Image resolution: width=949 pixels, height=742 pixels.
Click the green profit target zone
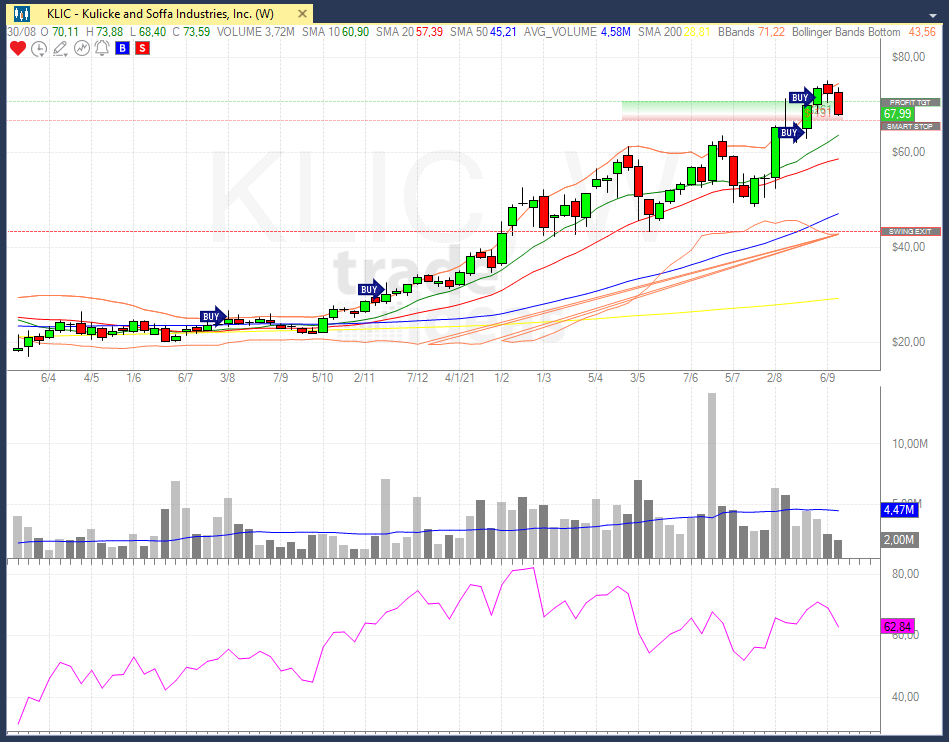click(x=705, y=108)
